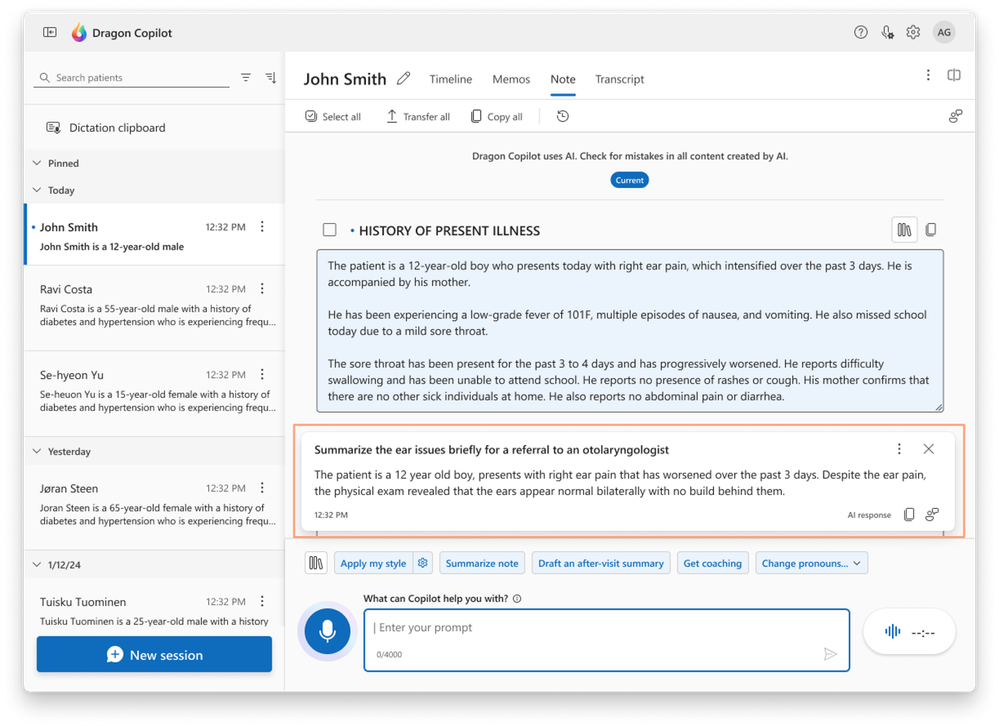
Task: Click the Get coaching button
Action: (712, 563)
